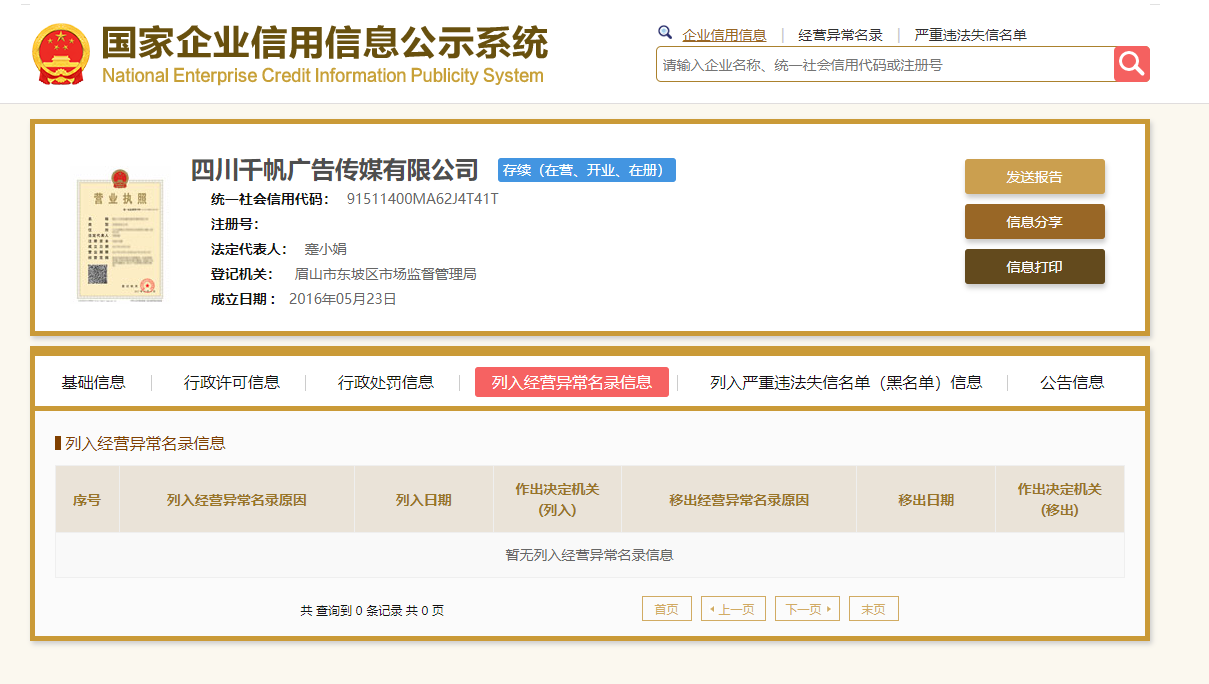Select the 严重违法失信名单 search category
Screen dimensions: 1209x684
click(970, 35)
